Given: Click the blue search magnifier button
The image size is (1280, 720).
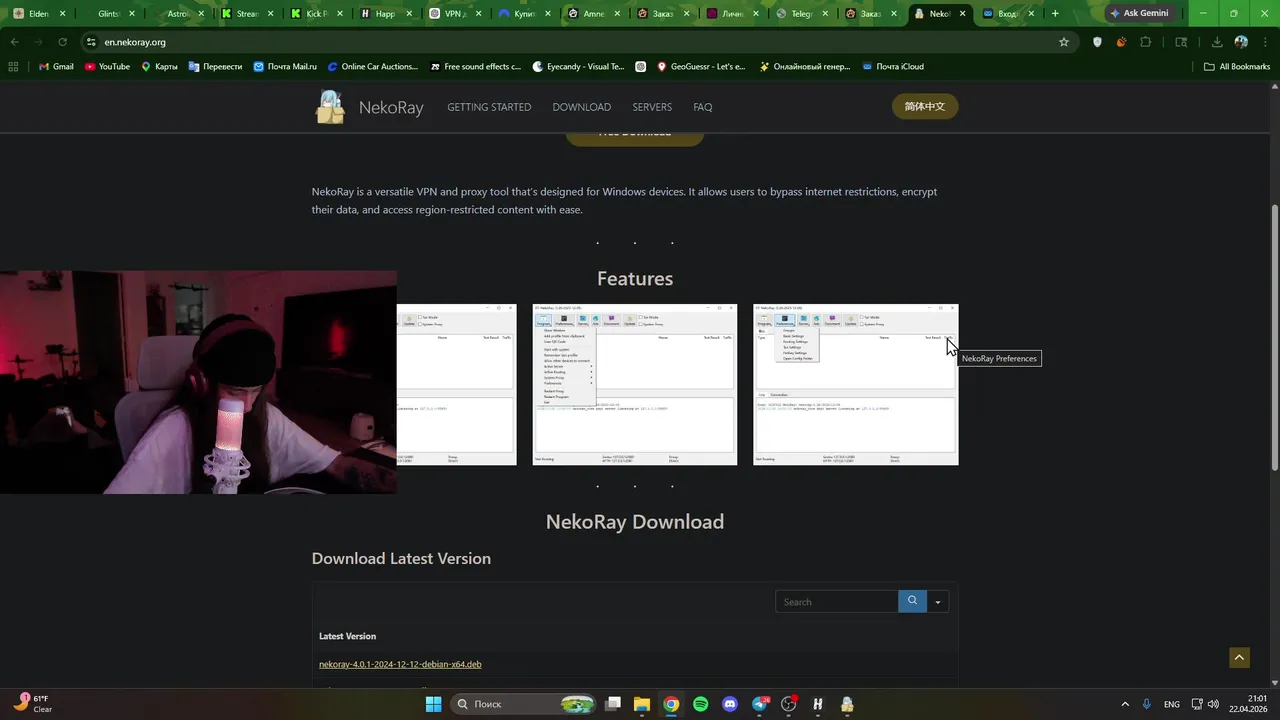Looking at the screenshot, I should coord(912,601).
